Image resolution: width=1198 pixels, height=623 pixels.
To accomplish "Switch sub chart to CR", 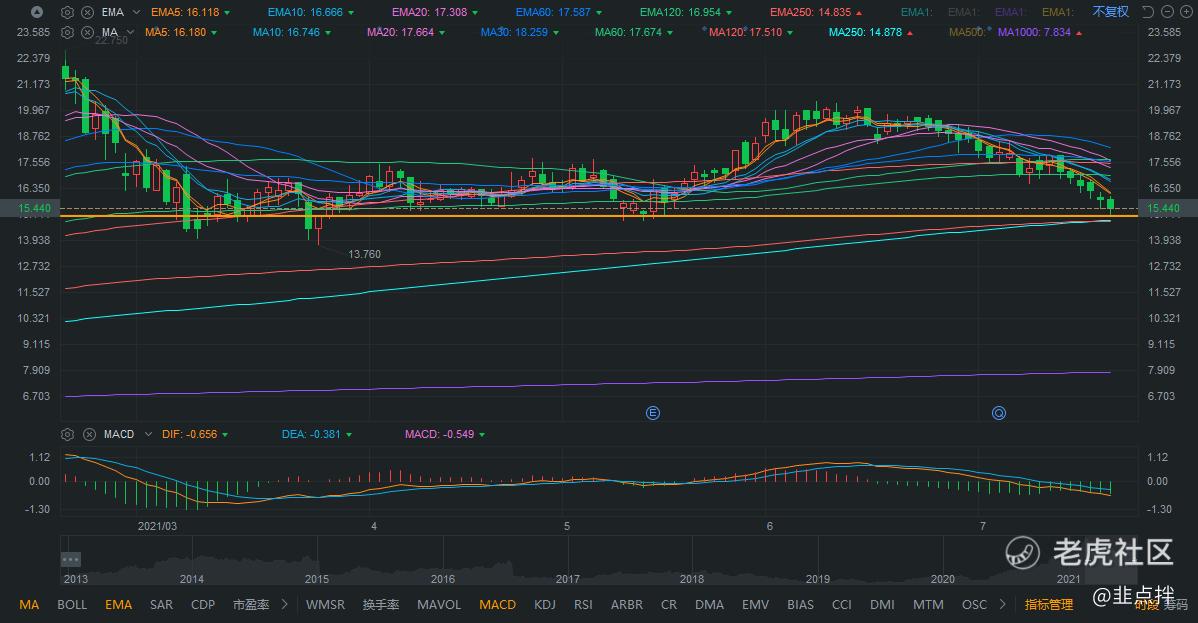I will tap(669, 605).
